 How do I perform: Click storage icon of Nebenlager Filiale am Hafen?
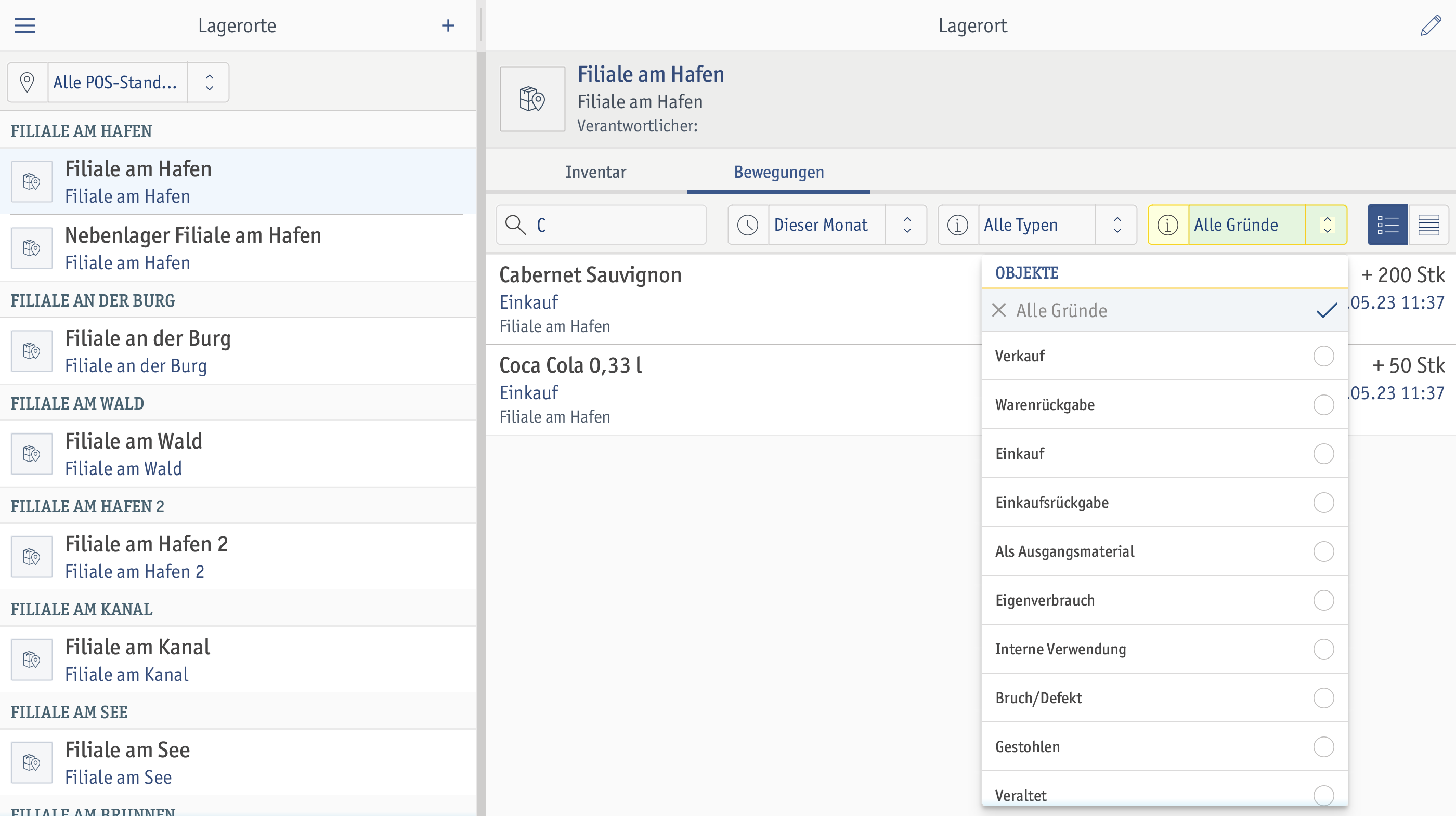coord(32,248)
